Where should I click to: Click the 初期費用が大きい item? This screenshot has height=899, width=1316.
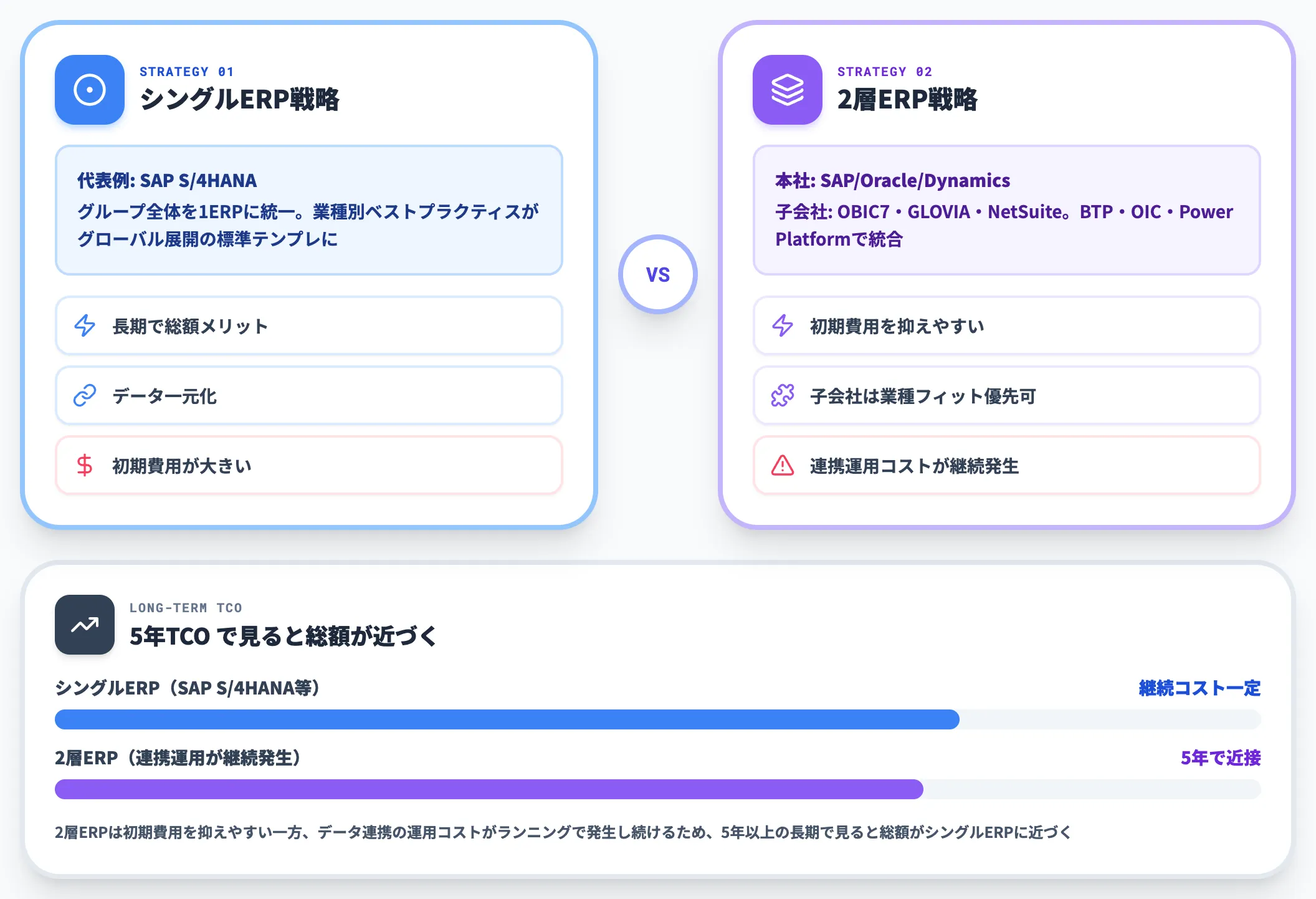pyautogui.click(x=309, y=465)
